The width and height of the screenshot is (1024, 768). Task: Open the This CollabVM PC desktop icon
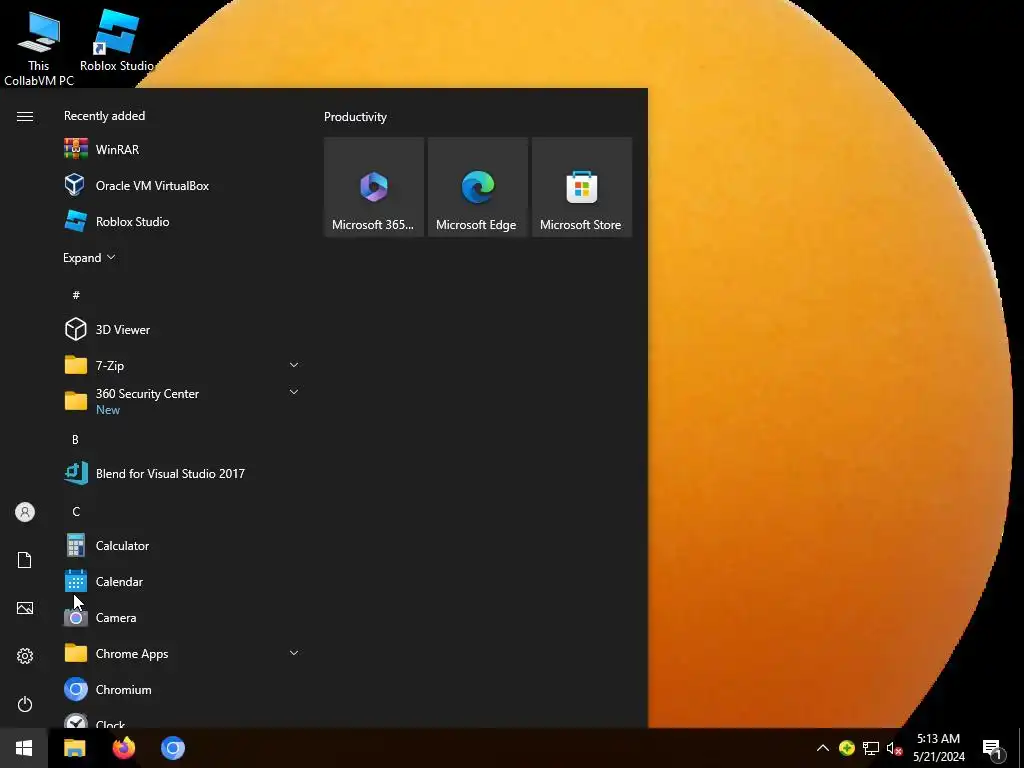(x=39, y=48)
